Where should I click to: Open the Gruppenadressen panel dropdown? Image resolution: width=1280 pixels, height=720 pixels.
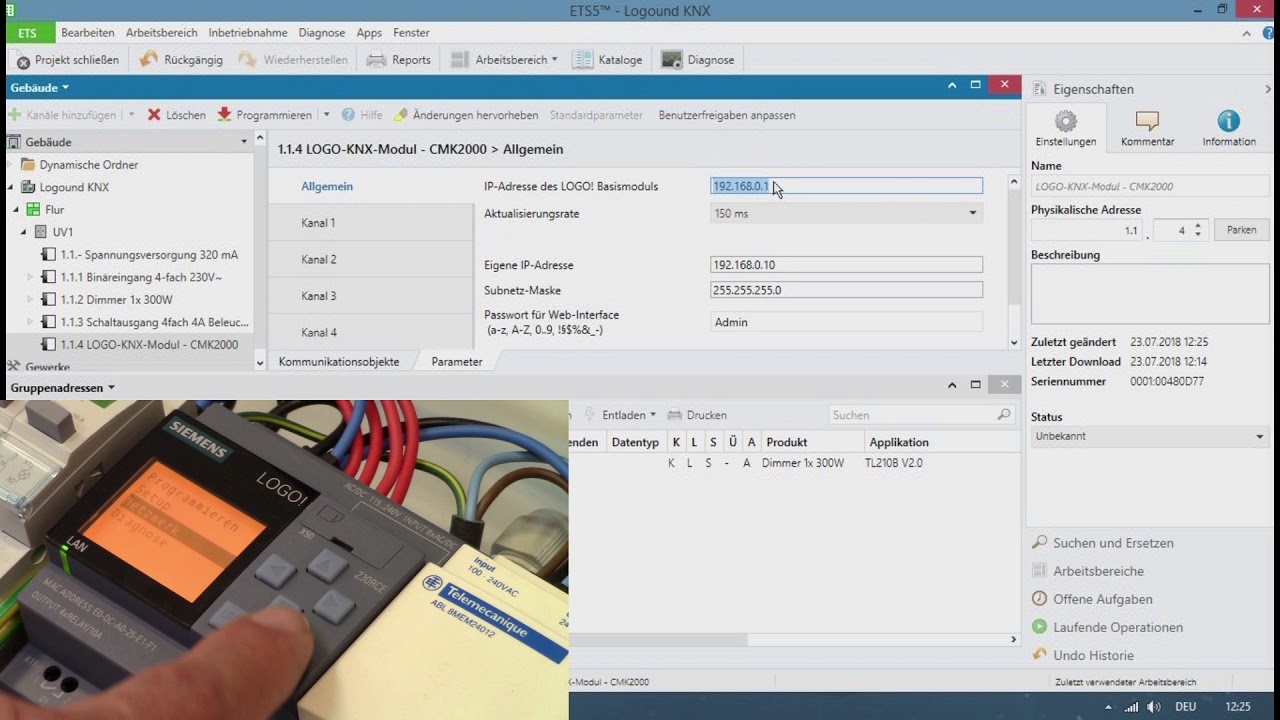point(63,387)
